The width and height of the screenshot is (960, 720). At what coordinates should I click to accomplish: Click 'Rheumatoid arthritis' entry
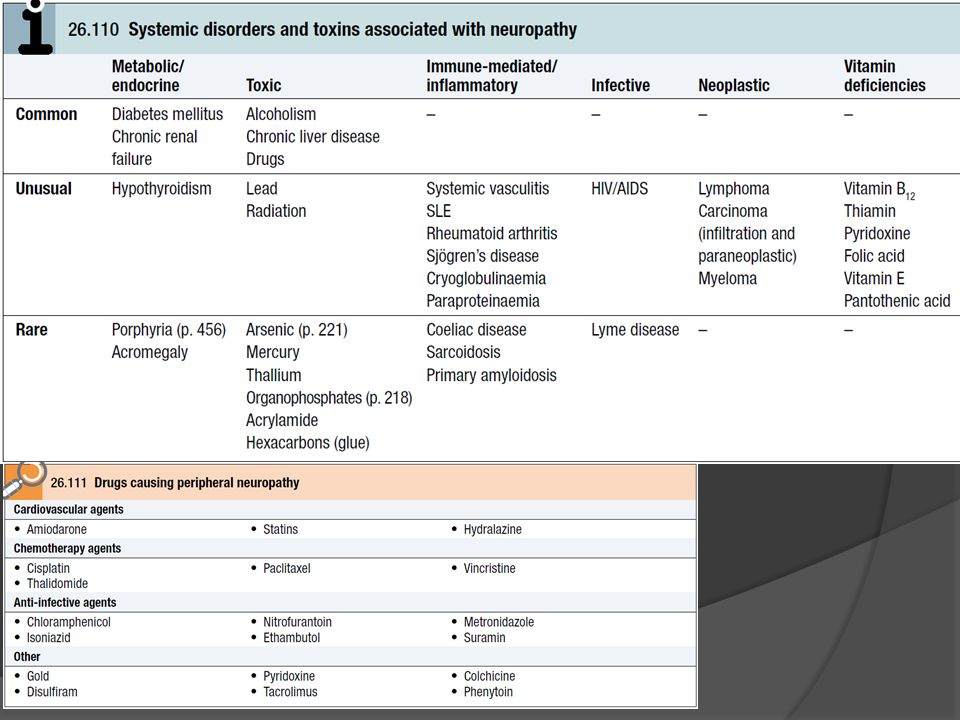(x=492, y=234)
